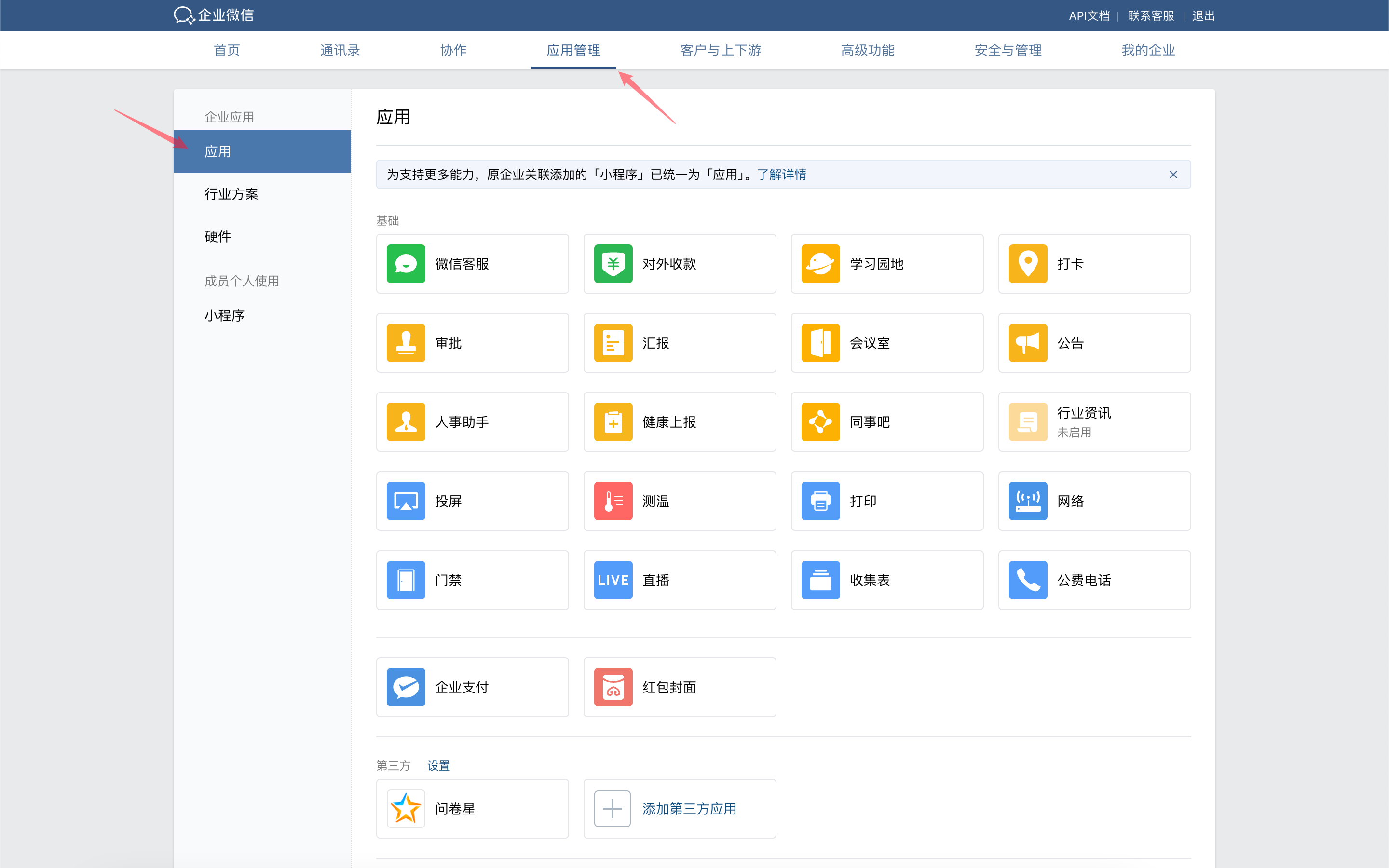The image size is (1389, 868).
Task: Open the 企业支付 app icon
Action: click(406, 687)
